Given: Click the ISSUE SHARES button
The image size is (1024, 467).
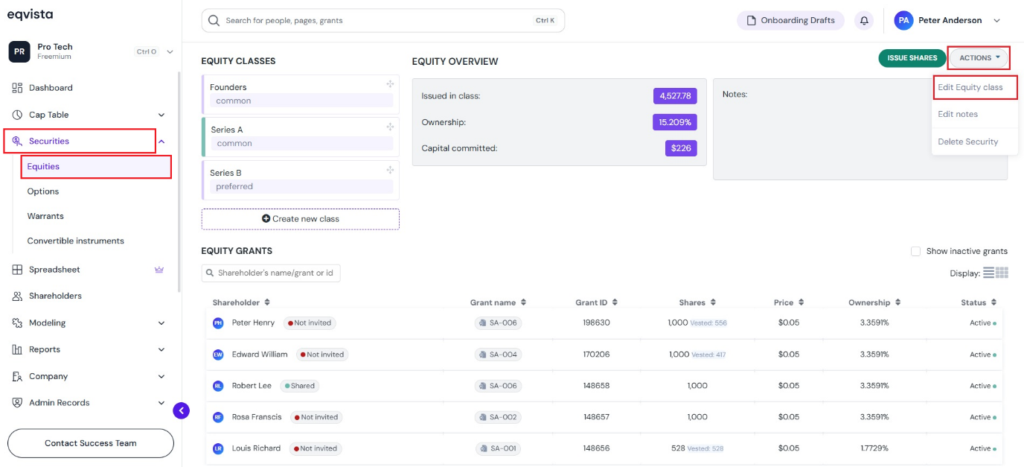Looking at the screenshot, I should pyautogui.click(x=912, y=58).
